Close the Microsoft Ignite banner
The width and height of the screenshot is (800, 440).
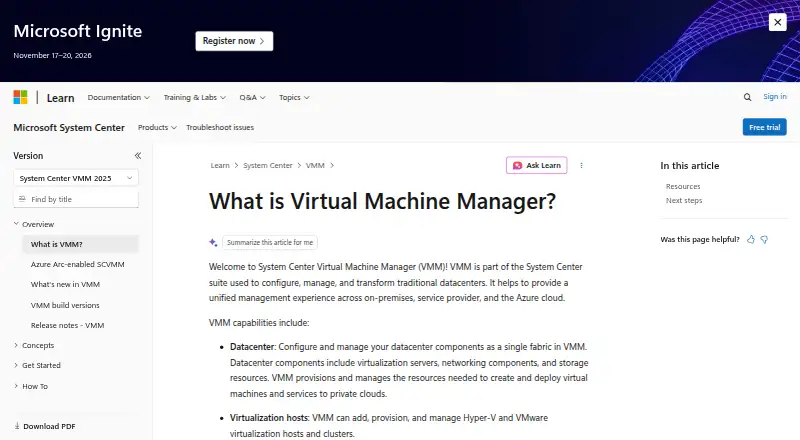(777, 22)
